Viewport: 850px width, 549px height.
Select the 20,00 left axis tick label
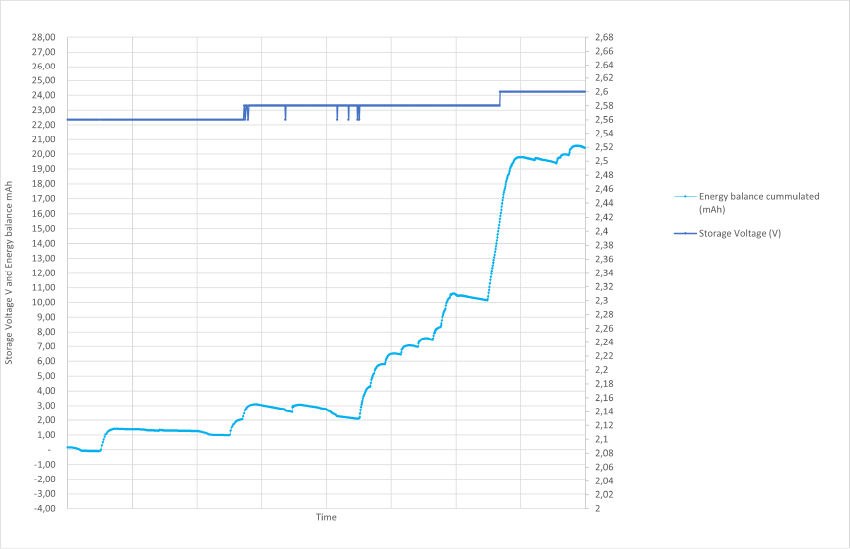click(43, 155)
